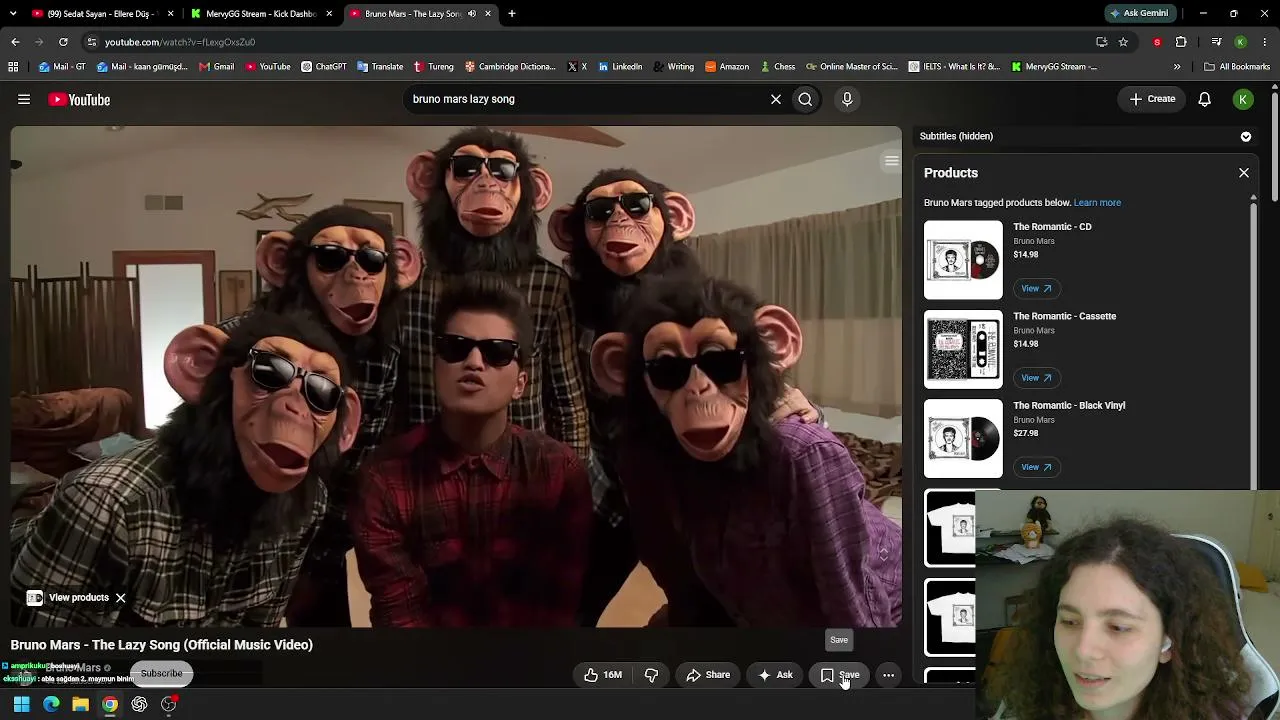
Task: Click the YouTube search input field
Action: coord(585,99)
